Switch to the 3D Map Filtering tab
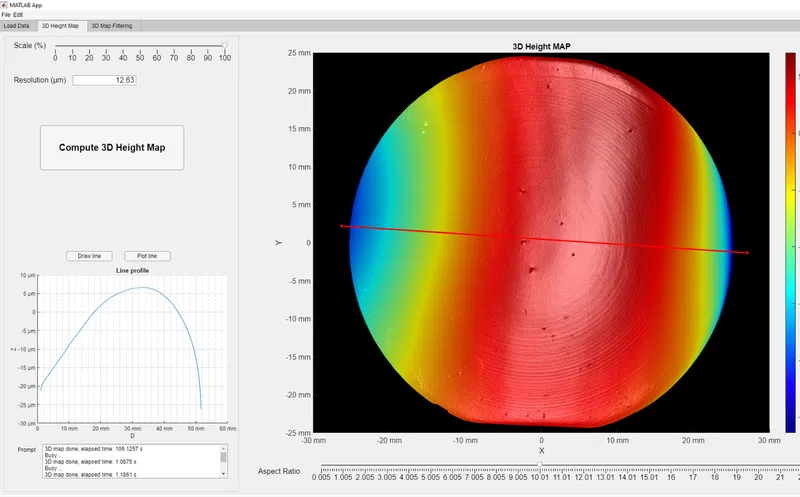The height and width of the screenshot is (497, 800). (112, 26)
